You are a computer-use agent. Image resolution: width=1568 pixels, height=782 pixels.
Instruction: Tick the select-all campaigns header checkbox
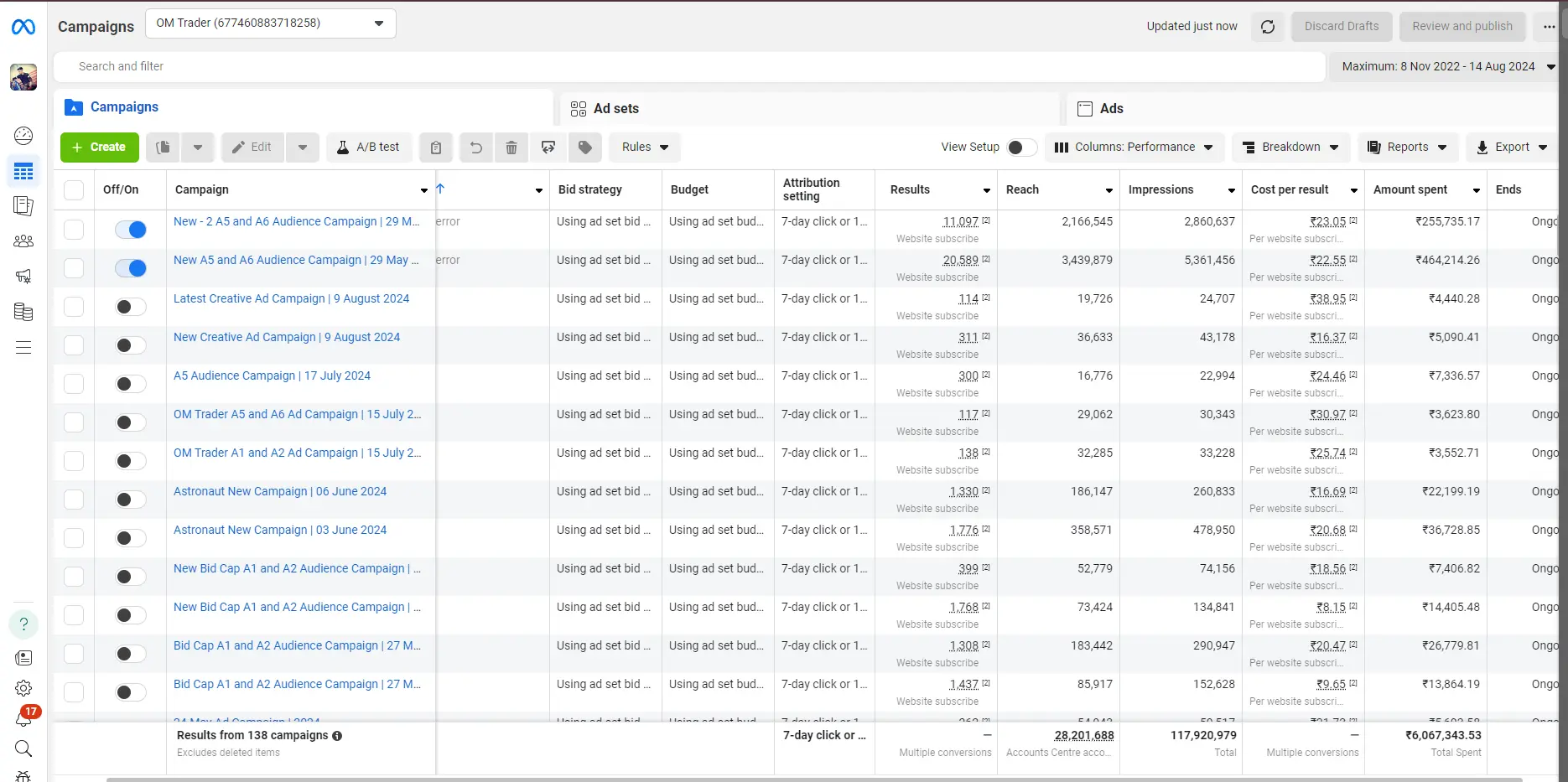pyautogui.click(x=74, y=190)
